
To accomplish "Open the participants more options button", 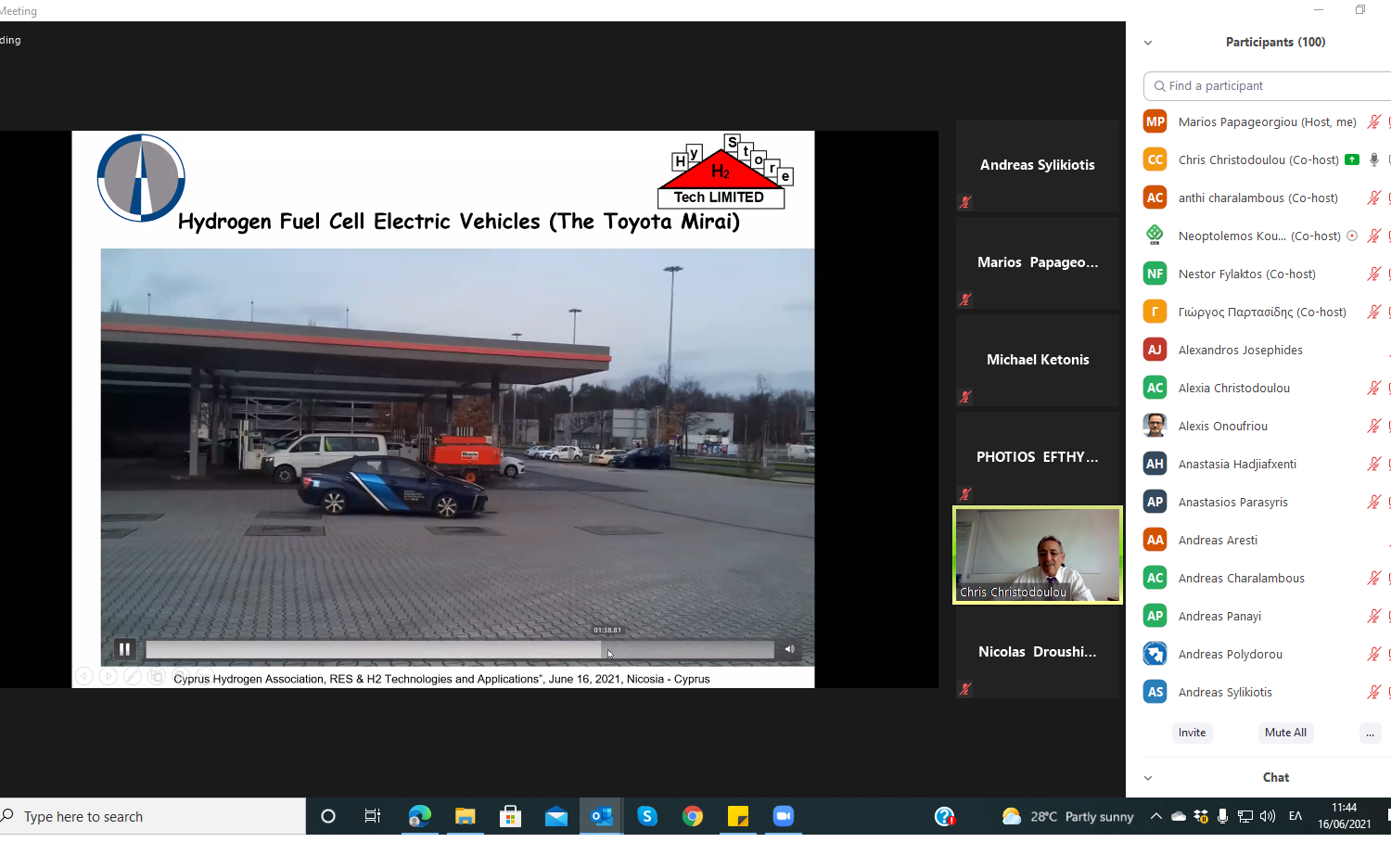I will [x=1370, y=733].
